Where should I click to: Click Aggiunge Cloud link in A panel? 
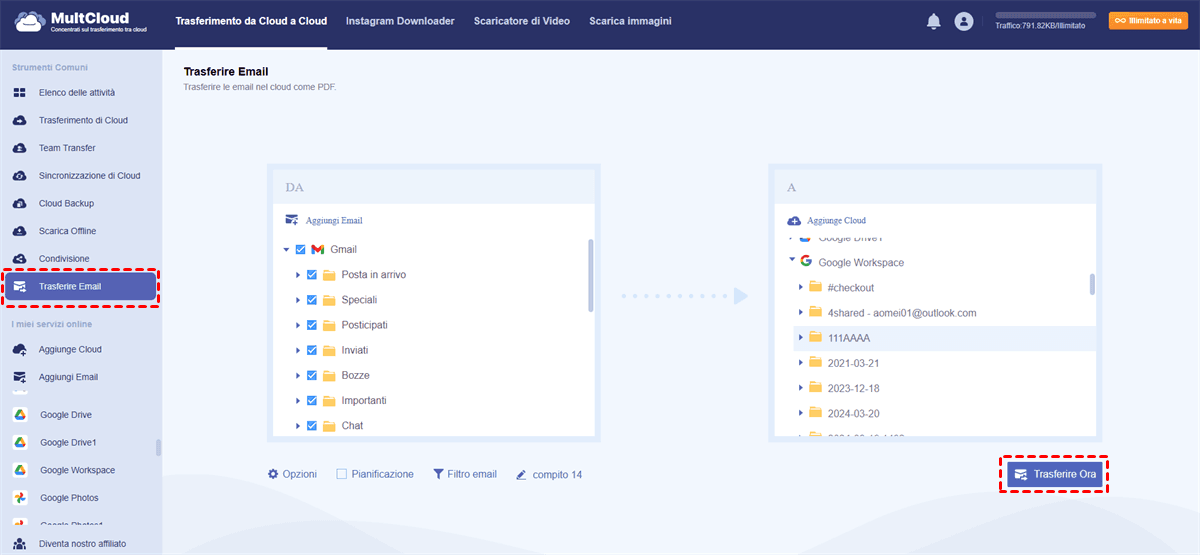point(836,220)
